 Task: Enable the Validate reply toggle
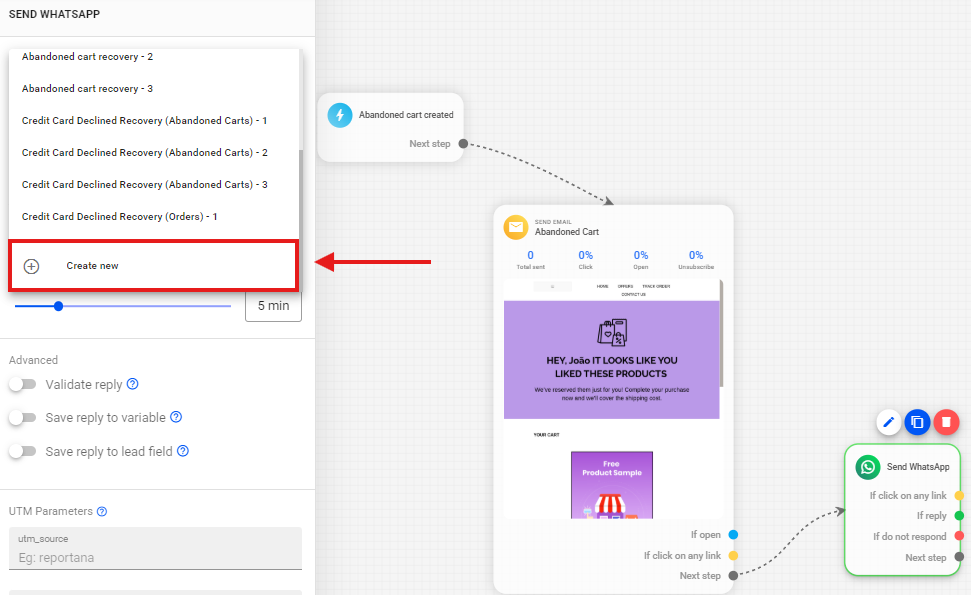tap(22, 384)
